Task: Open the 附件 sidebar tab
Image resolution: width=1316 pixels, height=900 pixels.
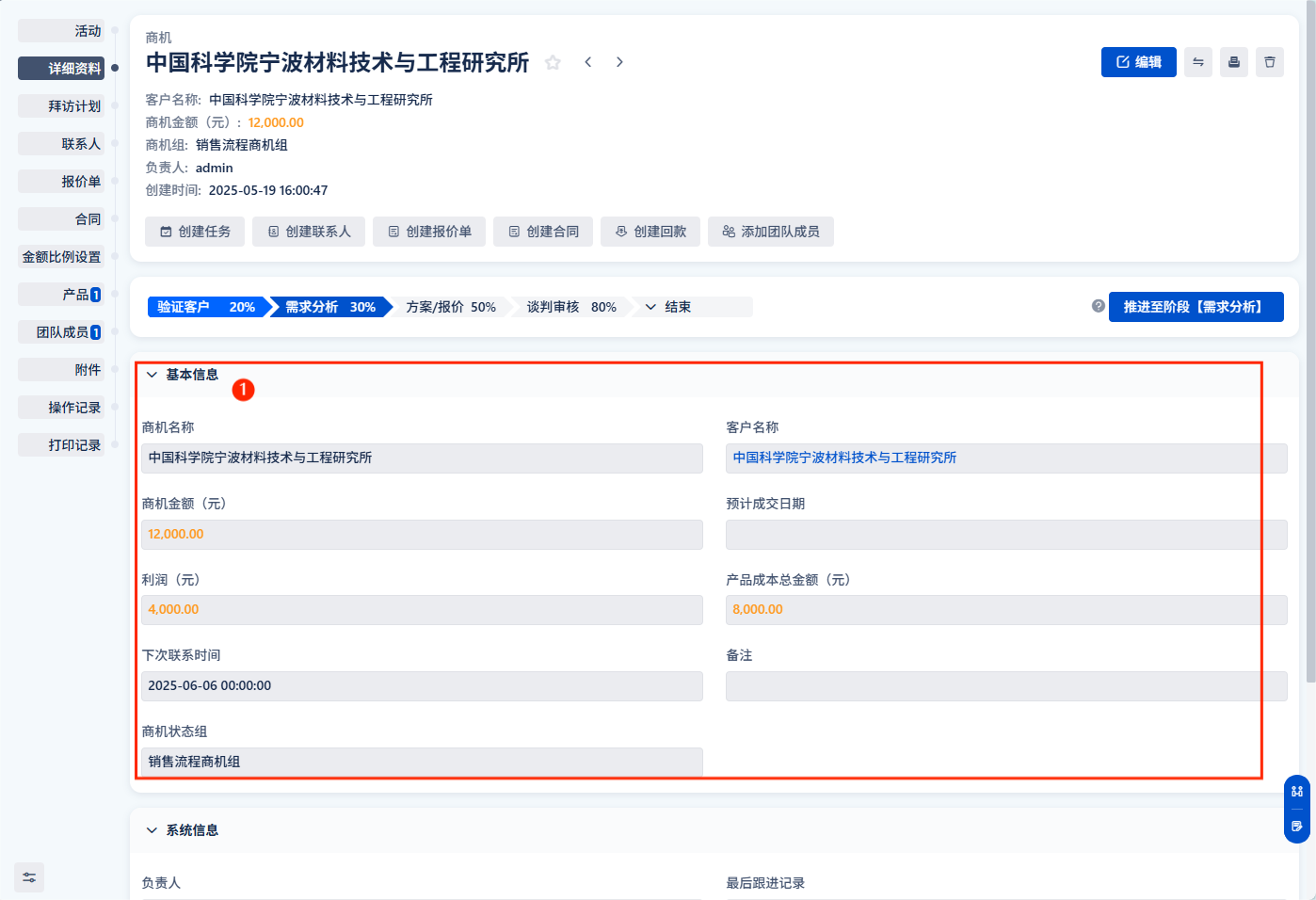Action: [61, 370]
